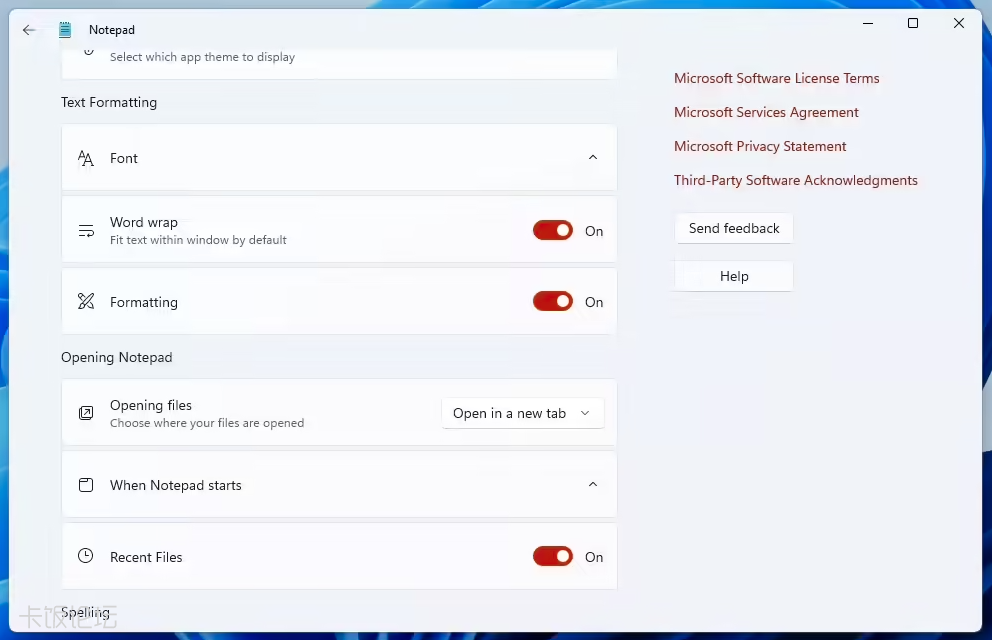Click the Word wrap row's lines icon
992x640 pixels.
pos(86,231)
